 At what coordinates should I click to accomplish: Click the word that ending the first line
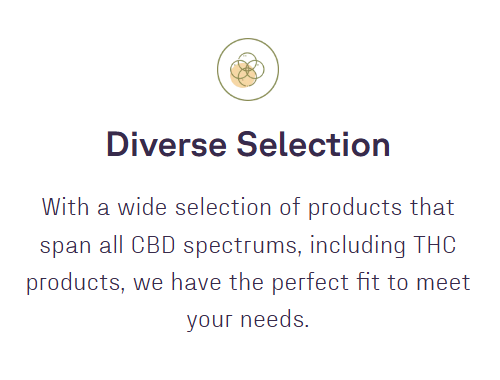(x=432, y=207)
